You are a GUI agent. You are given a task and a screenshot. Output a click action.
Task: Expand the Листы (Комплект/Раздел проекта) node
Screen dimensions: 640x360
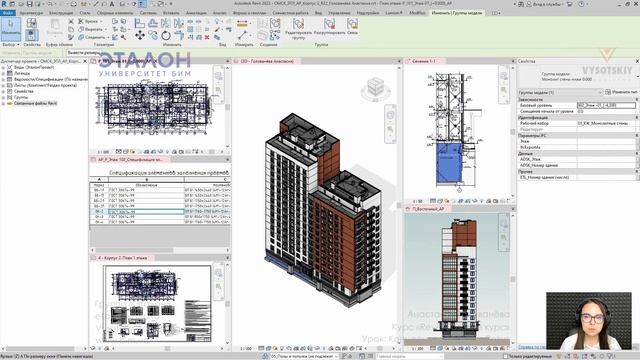3,85
